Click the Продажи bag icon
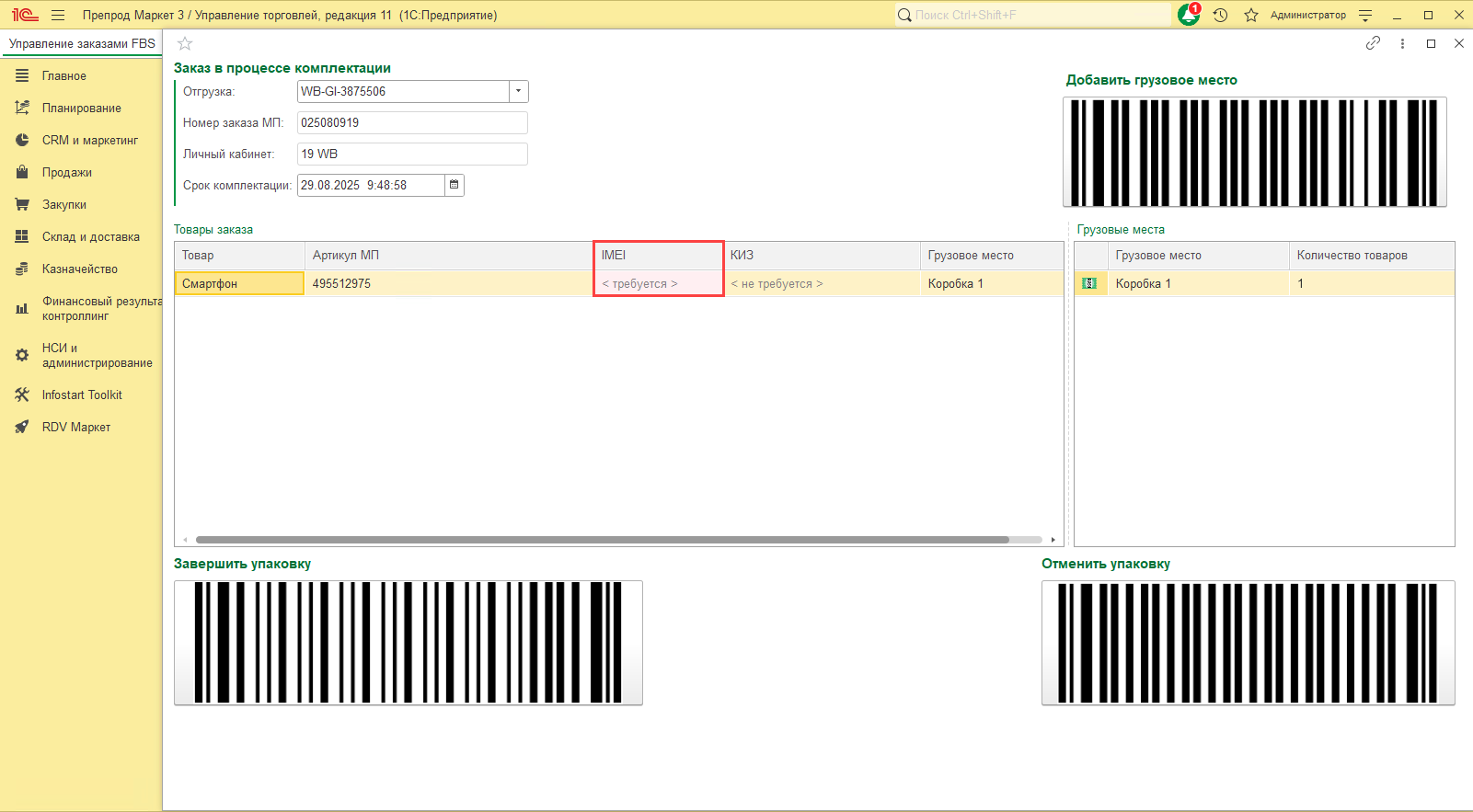 point(22,172)
